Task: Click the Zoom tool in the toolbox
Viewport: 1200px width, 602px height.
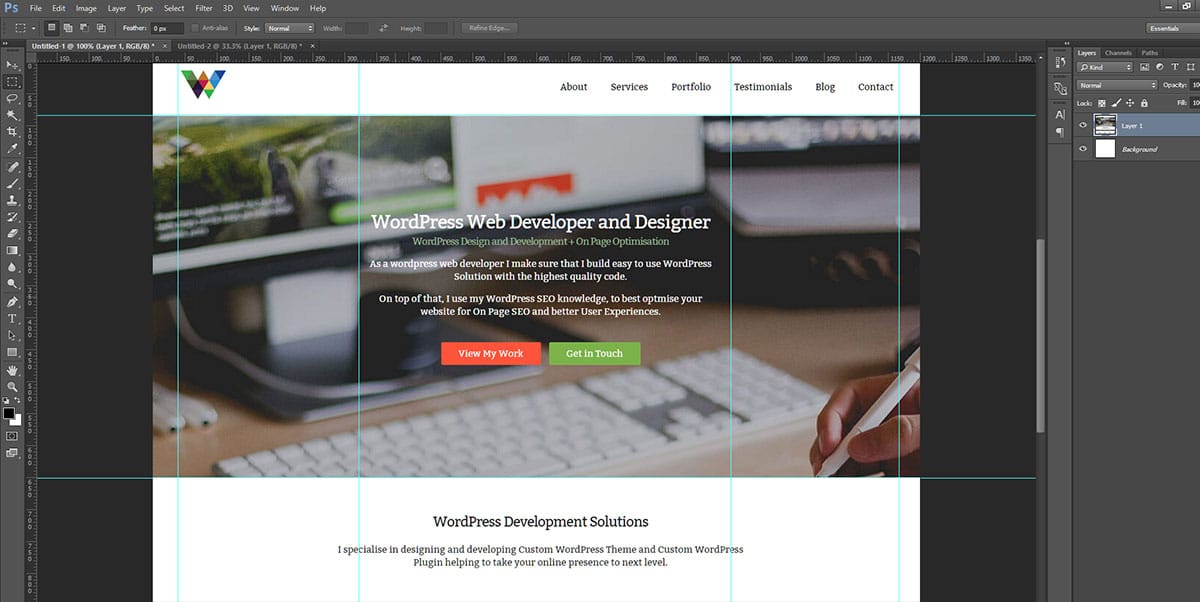Action: (x=12, y=386)
